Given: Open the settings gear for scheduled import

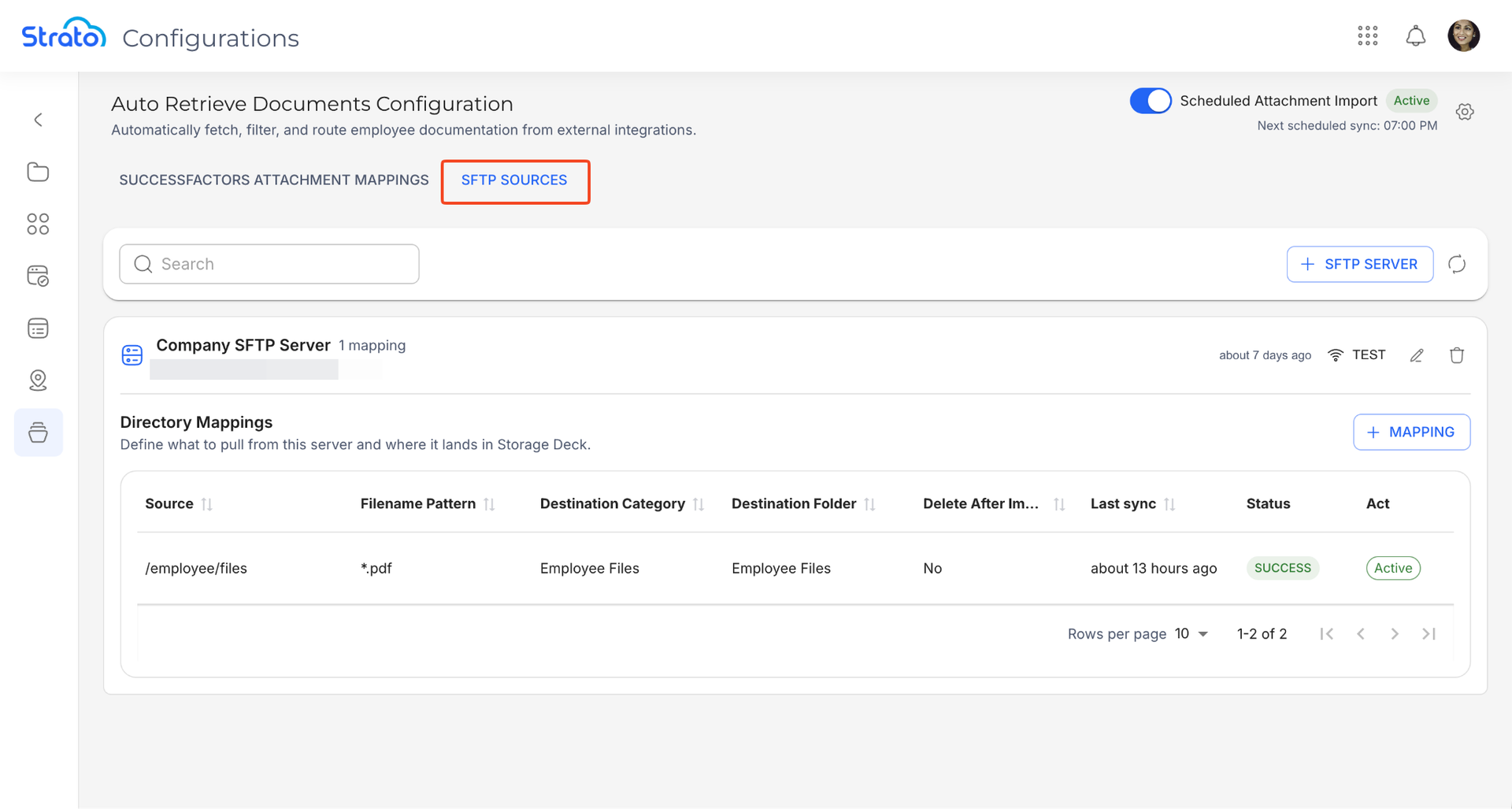Looking at the screenshot, I should coord(1465,112).
